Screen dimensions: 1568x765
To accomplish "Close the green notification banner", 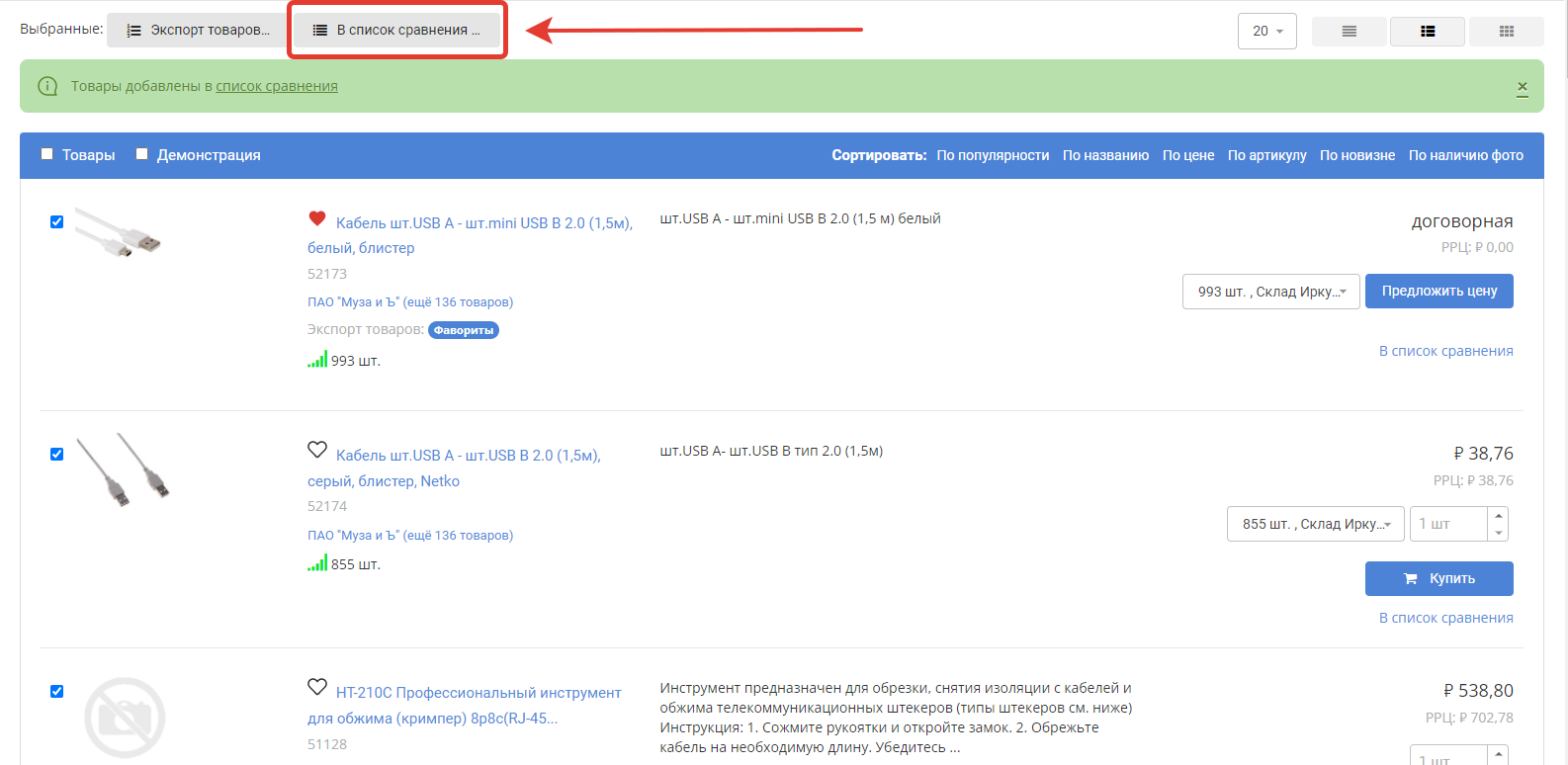I will click(x=1523, y=88).
